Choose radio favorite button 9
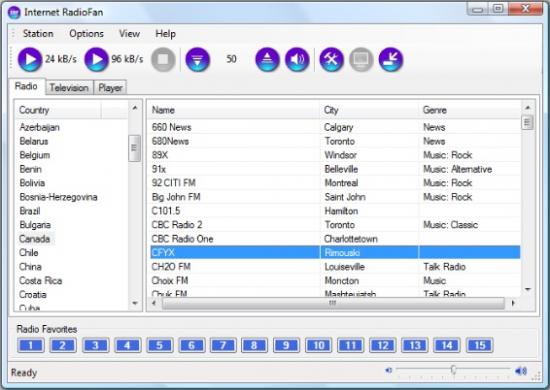 point(286,345)
